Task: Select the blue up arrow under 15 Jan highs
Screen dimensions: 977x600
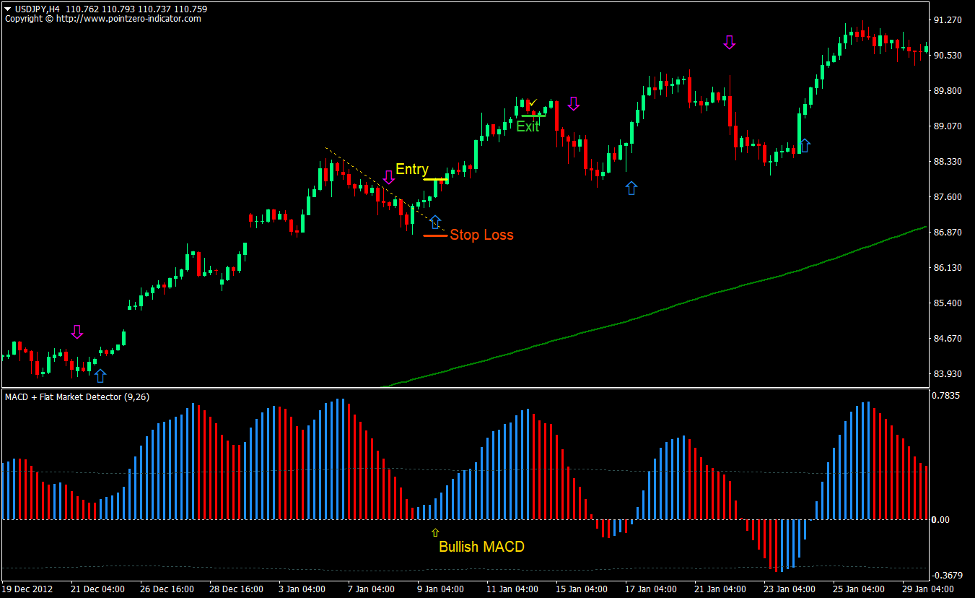Action: tap(630, 187)
